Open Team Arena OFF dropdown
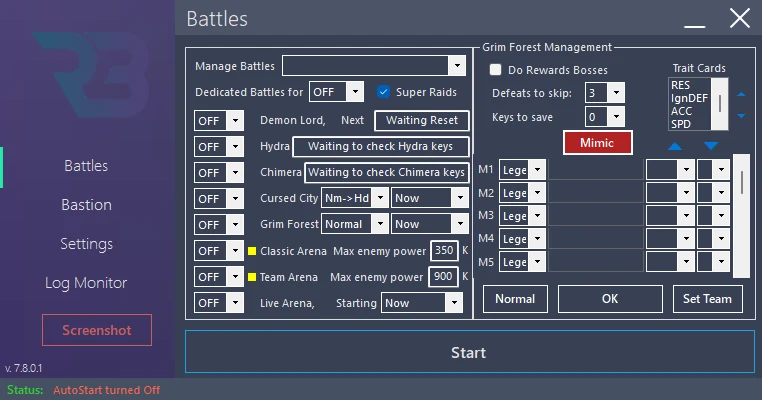Viewport: 762px width, 400px height. pyautogui.click(x=219, y=277)
